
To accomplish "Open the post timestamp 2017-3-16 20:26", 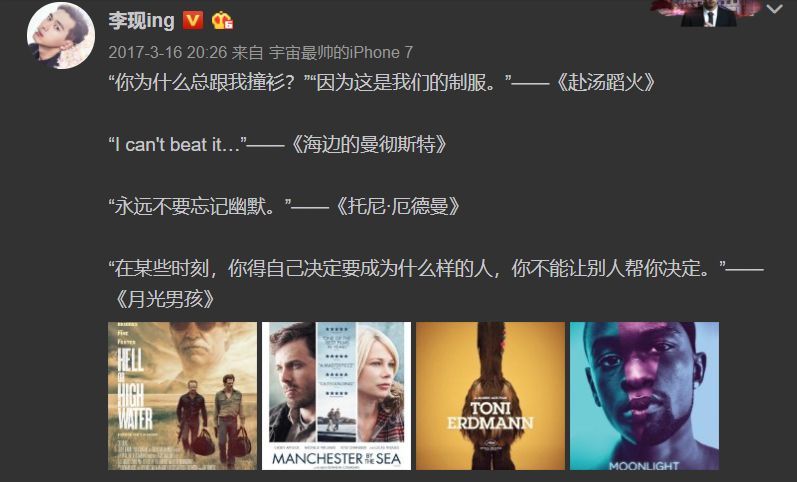I will [168, 52].
